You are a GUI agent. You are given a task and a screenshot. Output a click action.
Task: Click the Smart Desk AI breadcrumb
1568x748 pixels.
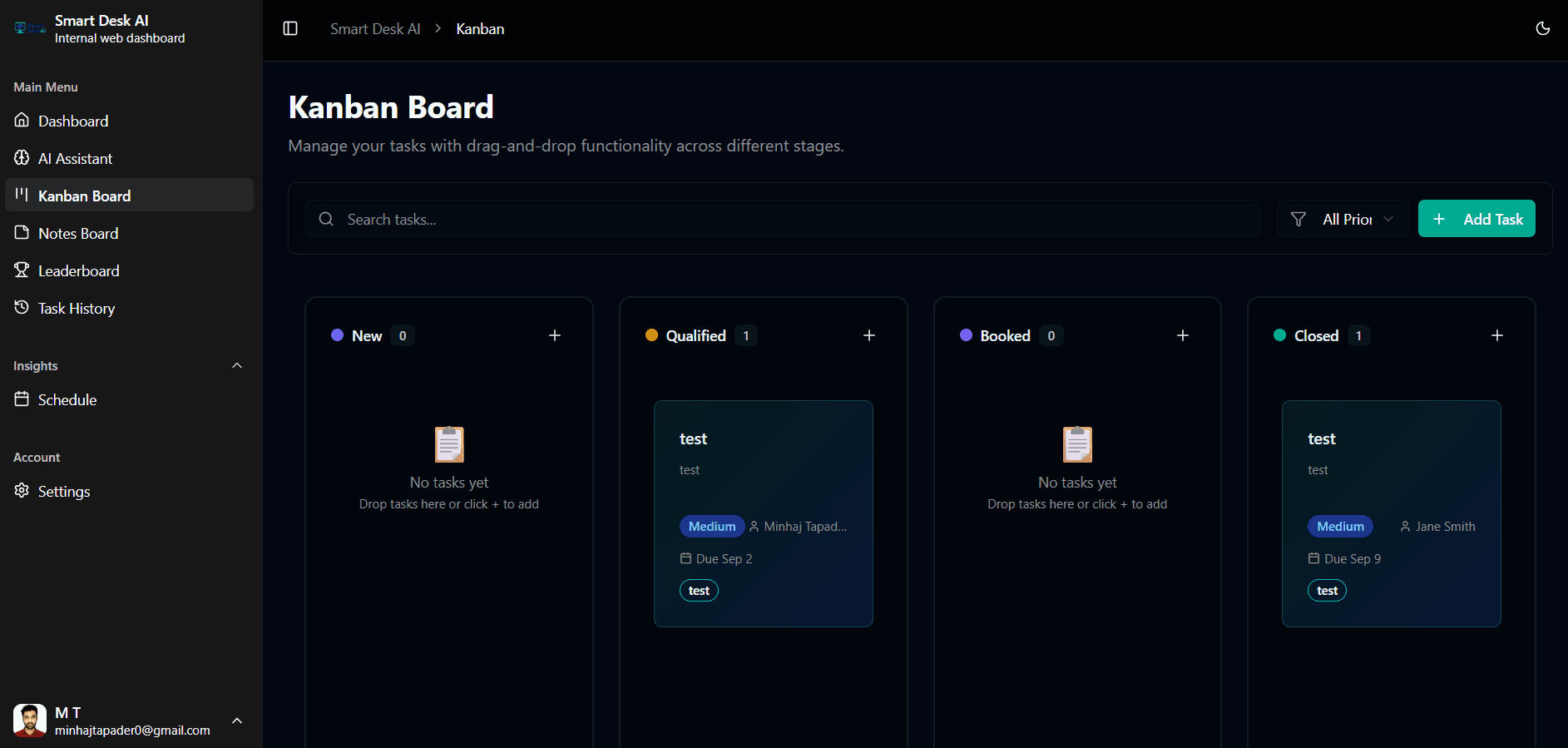[x=375, y=29]
